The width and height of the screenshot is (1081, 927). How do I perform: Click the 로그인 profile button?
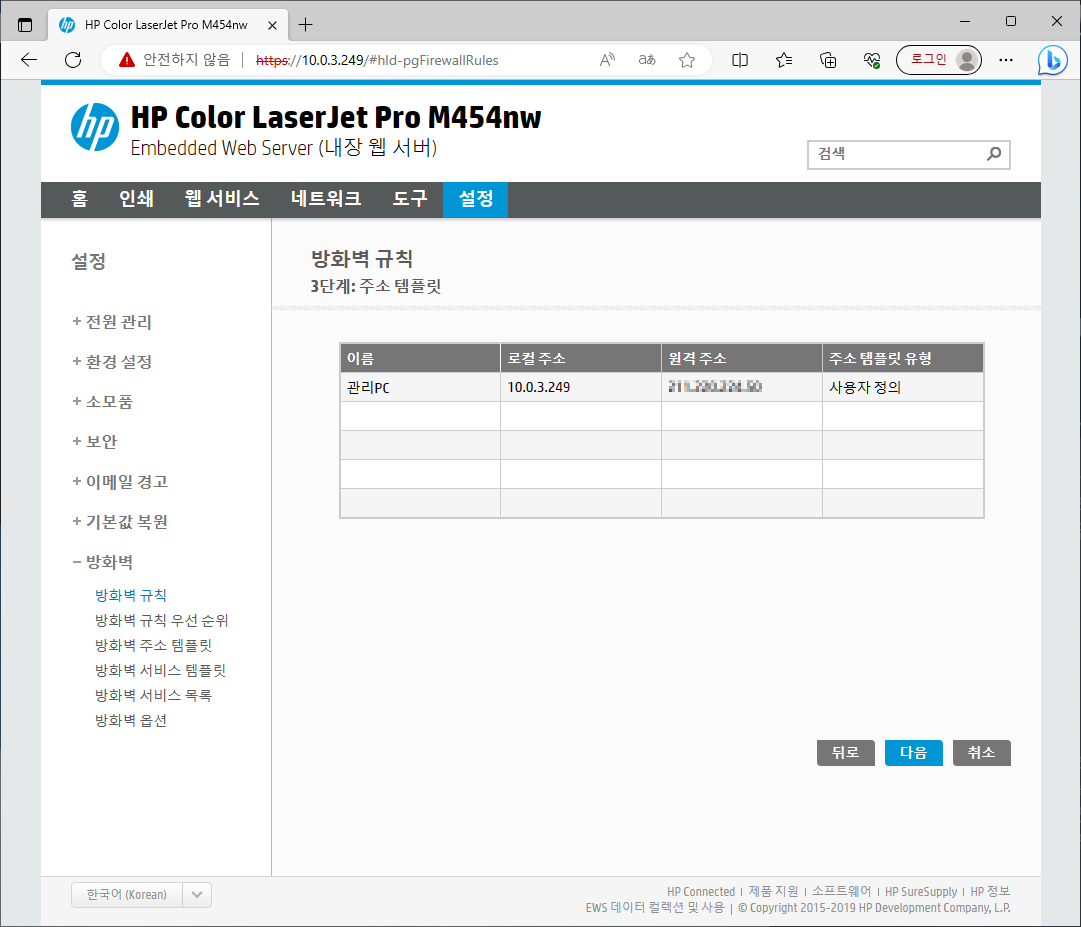938,60
